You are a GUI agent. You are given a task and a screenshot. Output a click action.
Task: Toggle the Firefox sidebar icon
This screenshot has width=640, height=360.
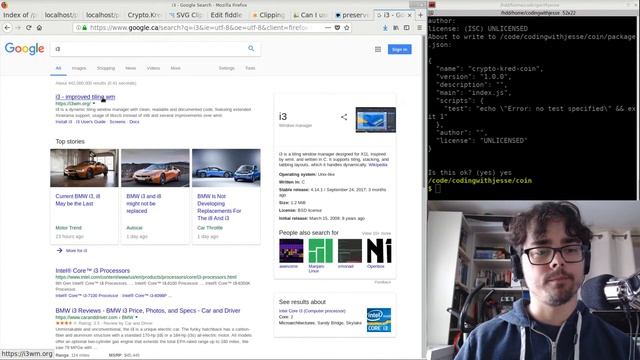pos(407,28)
